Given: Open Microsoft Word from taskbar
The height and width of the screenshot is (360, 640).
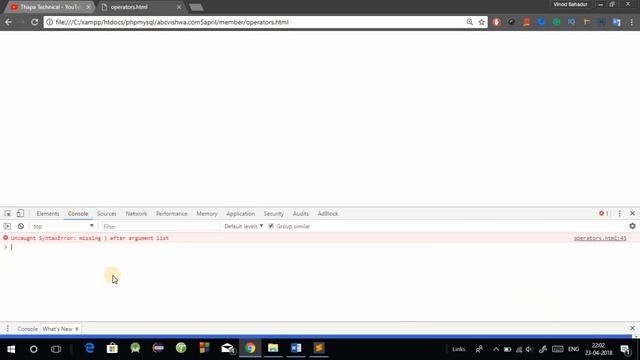Looking at the screenshot, I should coord(296,348).
